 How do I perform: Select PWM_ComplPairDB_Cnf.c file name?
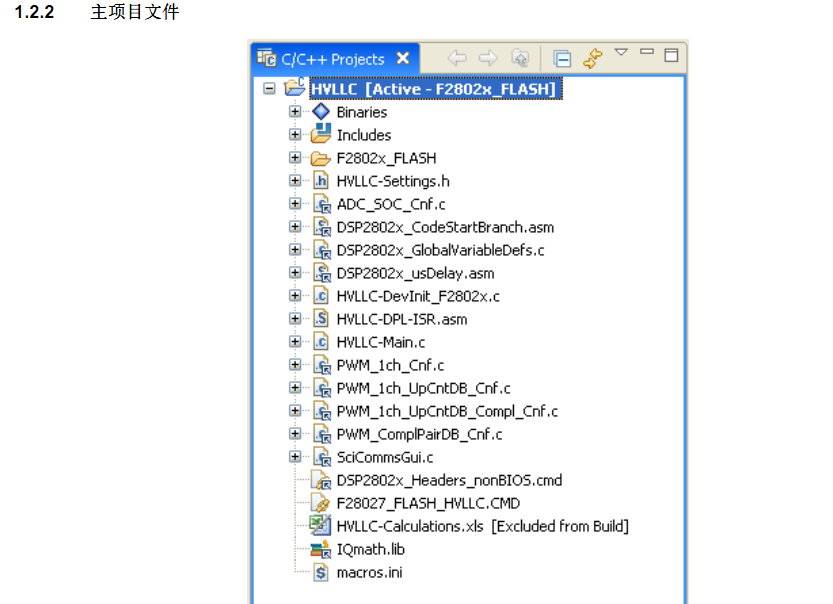pyautogui.click(x=420, y=435)
